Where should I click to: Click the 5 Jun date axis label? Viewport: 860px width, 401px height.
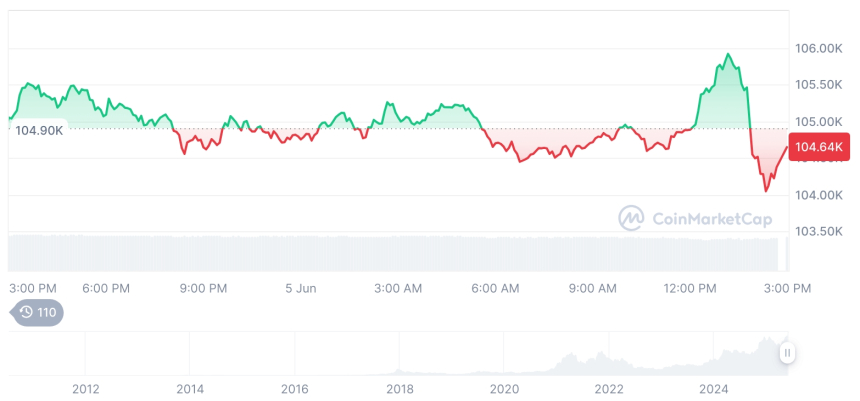click(x=300, y=288)
